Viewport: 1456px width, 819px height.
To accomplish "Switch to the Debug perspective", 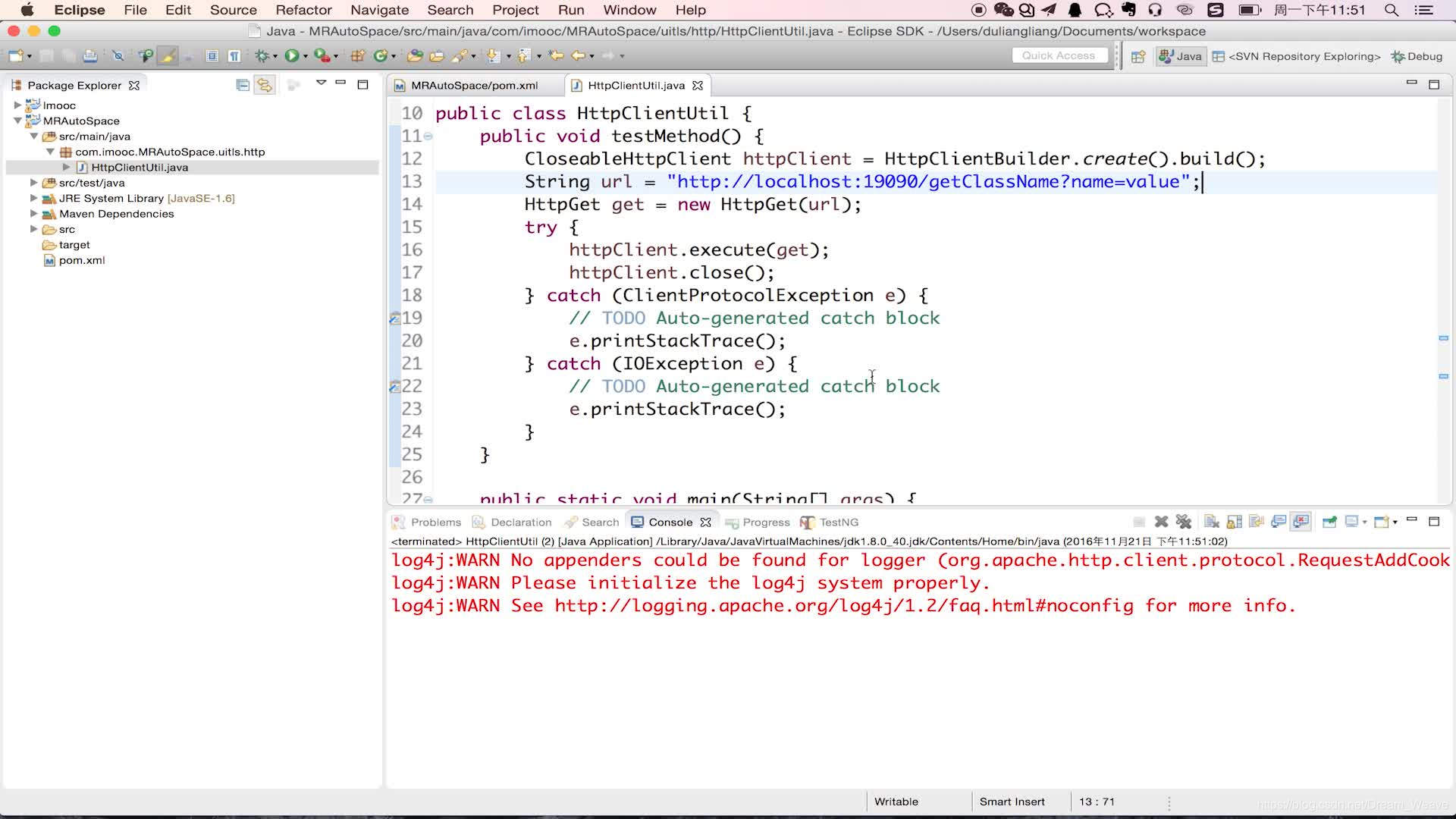I will point(1417,56).
